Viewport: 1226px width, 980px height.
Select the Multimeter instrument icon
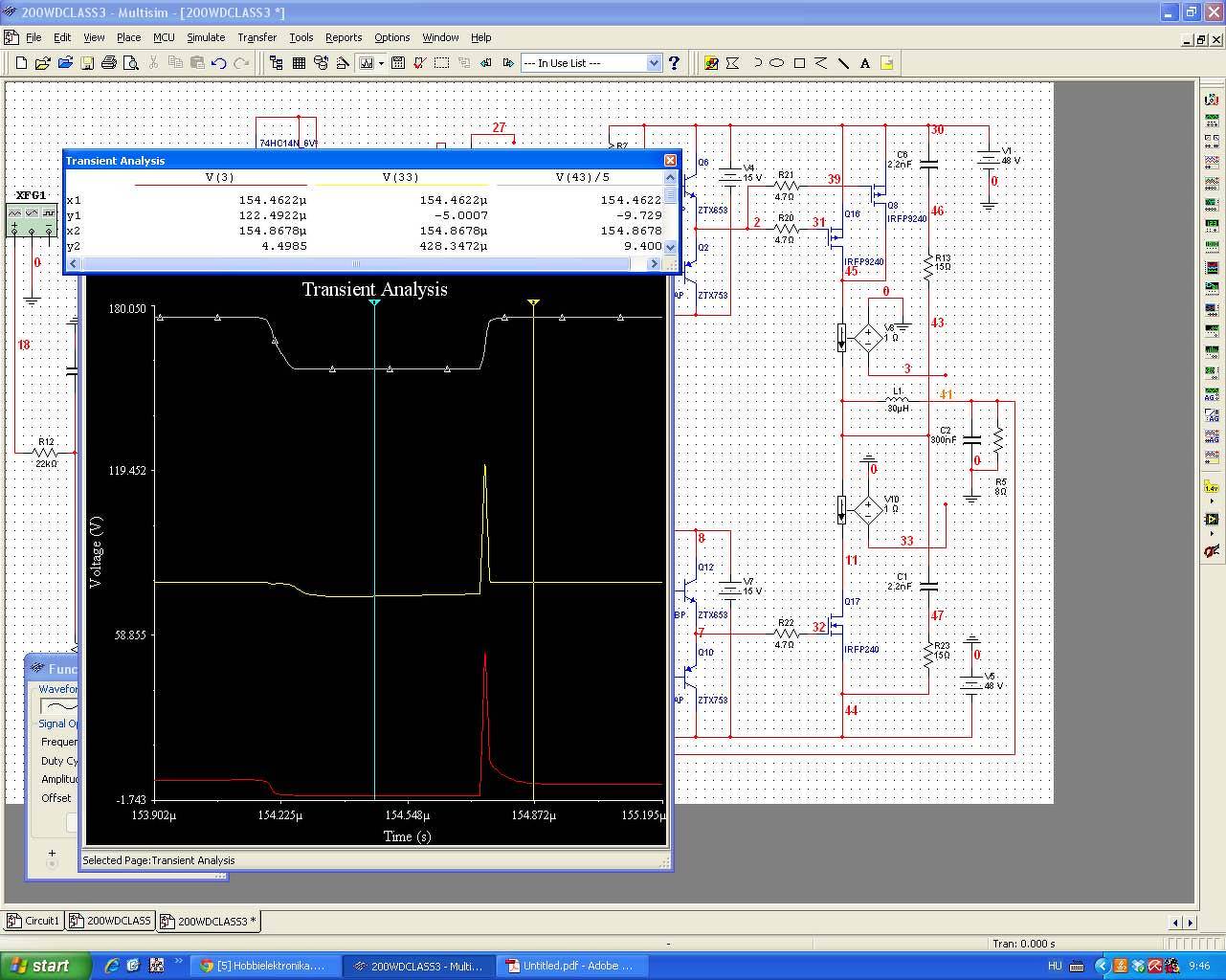click(1212, 100)
